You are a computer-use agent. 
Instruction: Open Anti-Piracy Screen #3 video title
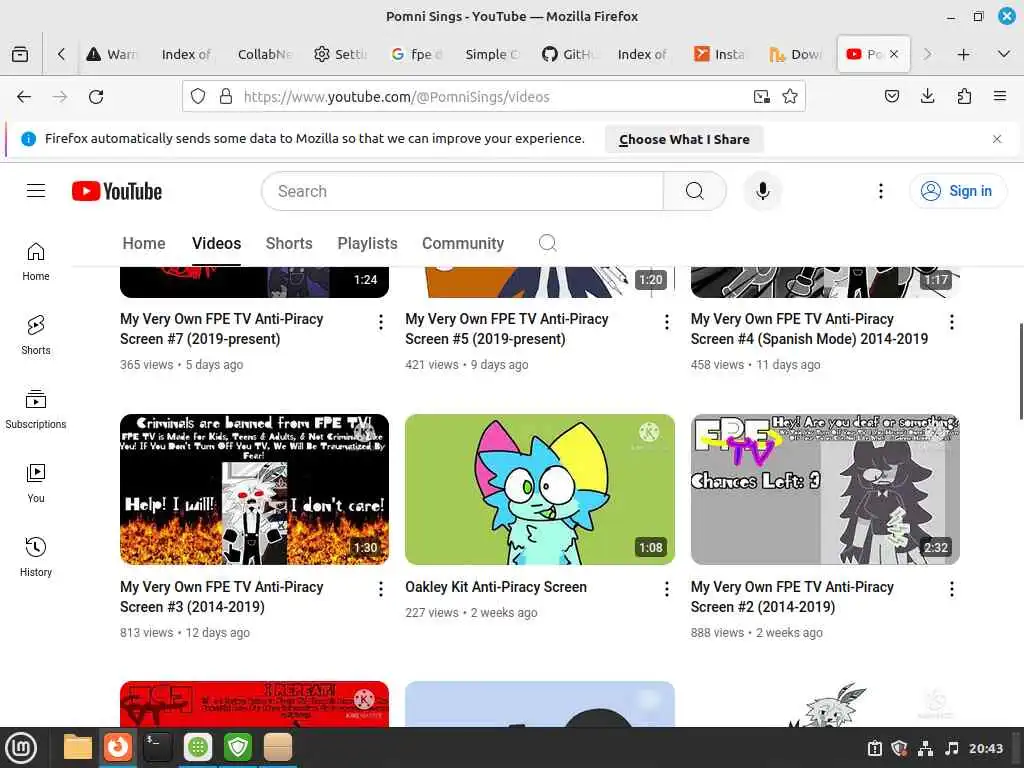[221, 597]
